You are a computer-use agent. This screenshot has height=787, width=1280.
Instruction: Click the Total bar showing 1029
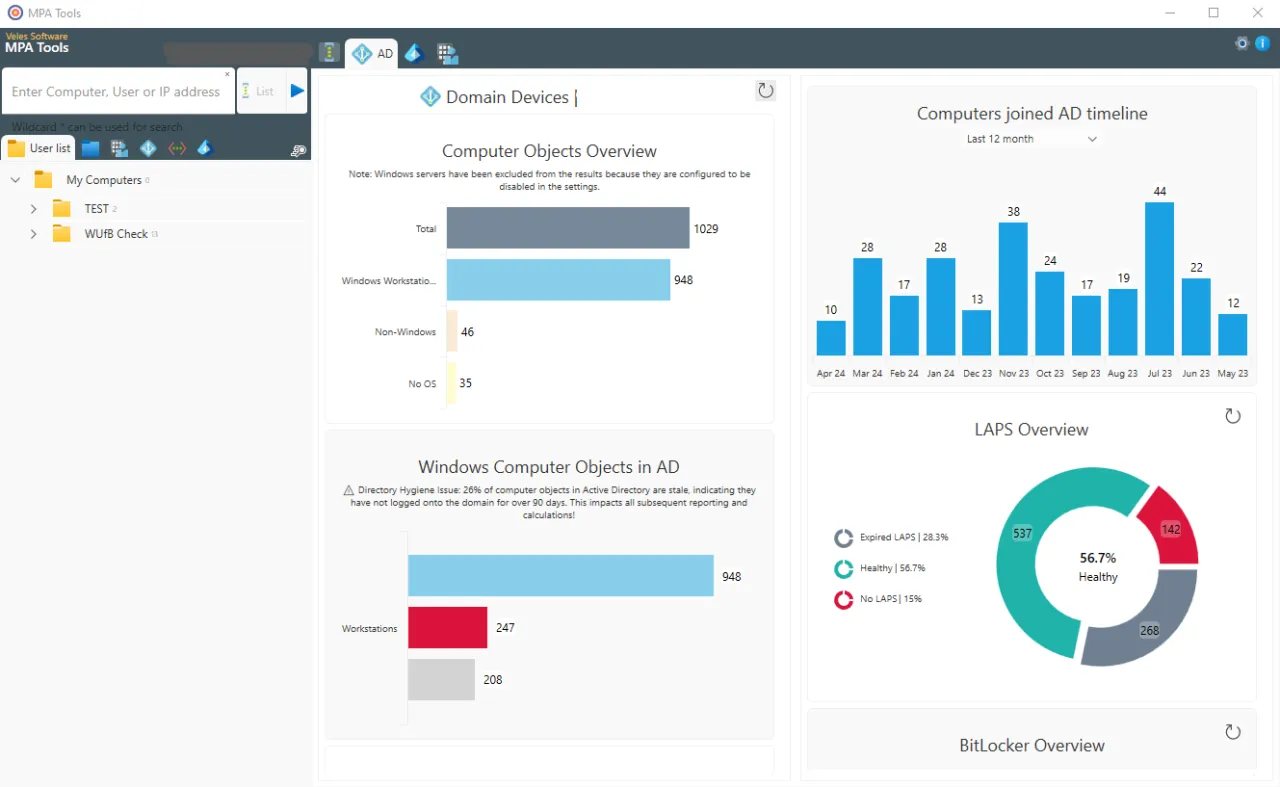[x=568, y=228]
